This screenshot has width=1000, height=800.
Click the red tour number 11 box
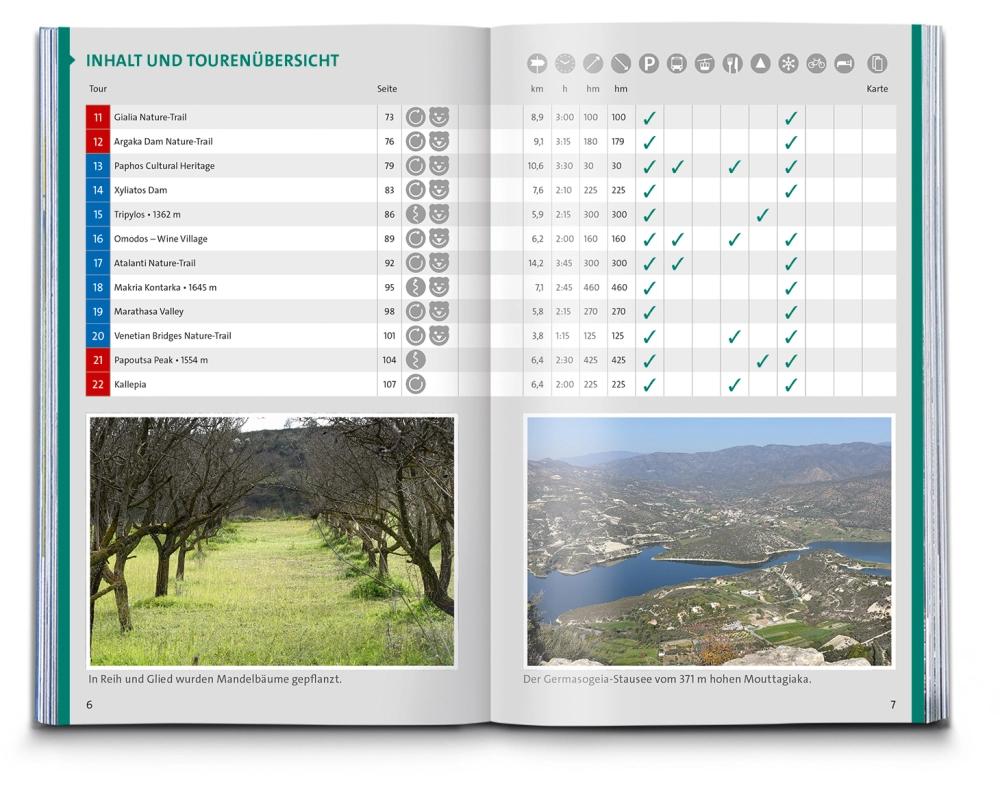(x=98, y=117)
